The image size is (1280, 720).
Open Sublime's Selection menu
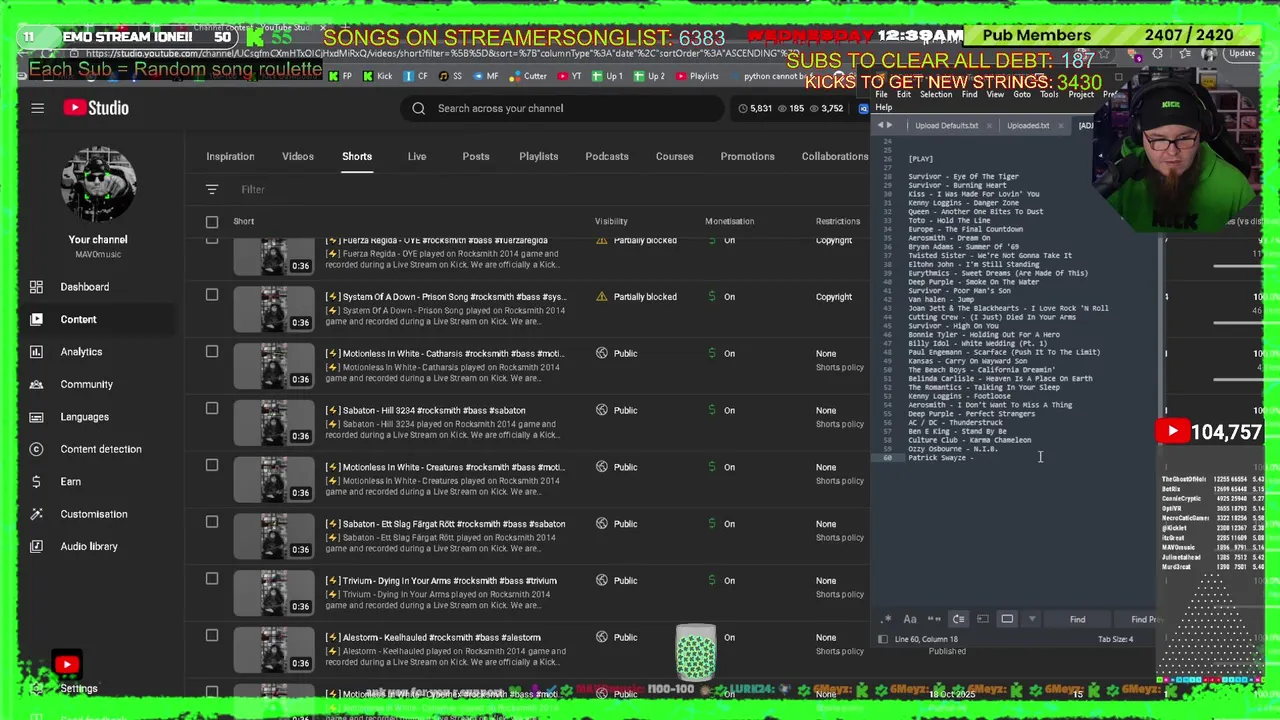[936, 95]
